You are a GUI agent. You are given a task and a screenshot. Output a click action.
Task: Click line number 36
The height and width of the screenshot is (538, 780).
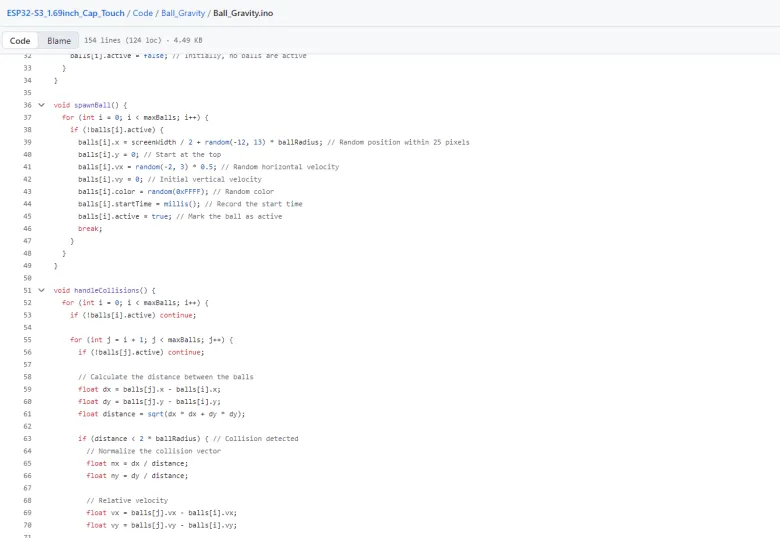pos(27,105)
